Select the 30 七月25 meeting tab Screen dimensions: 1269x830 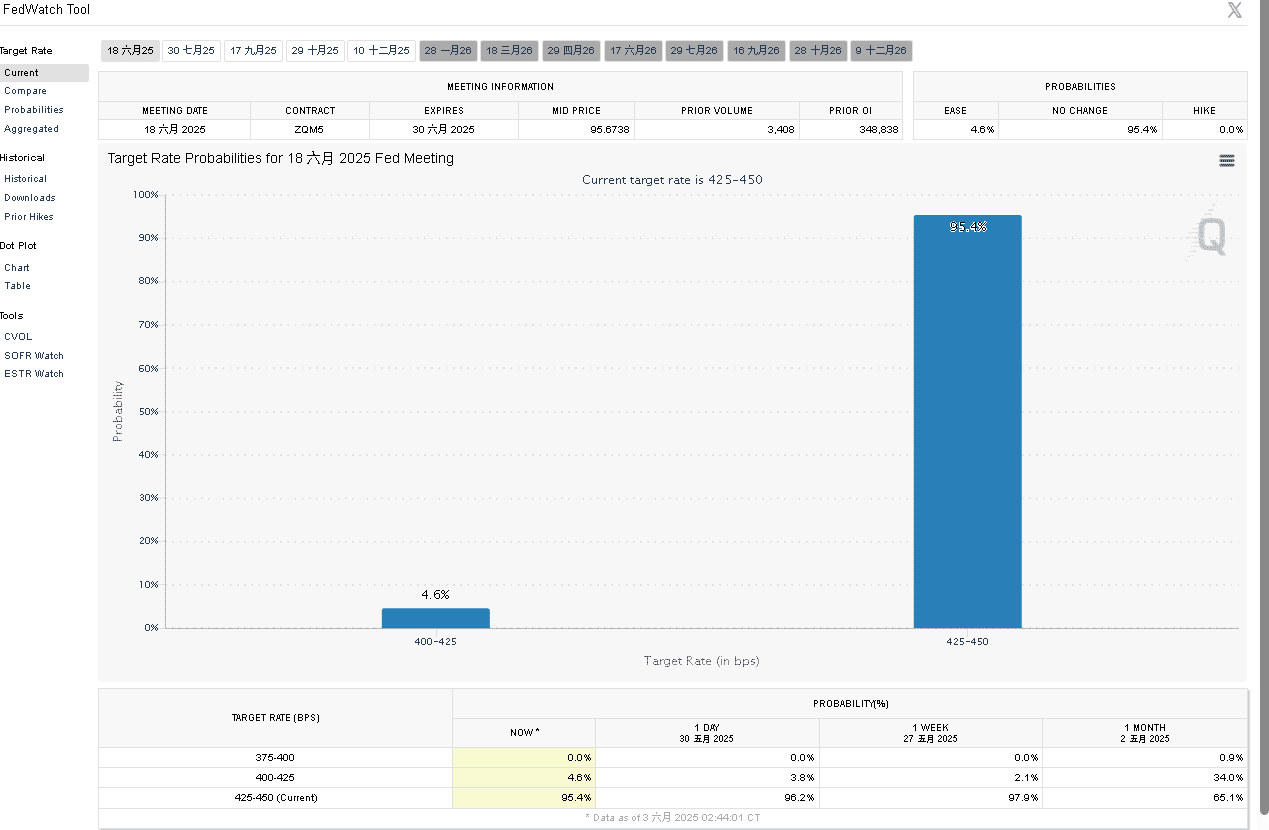pos(191,50)
